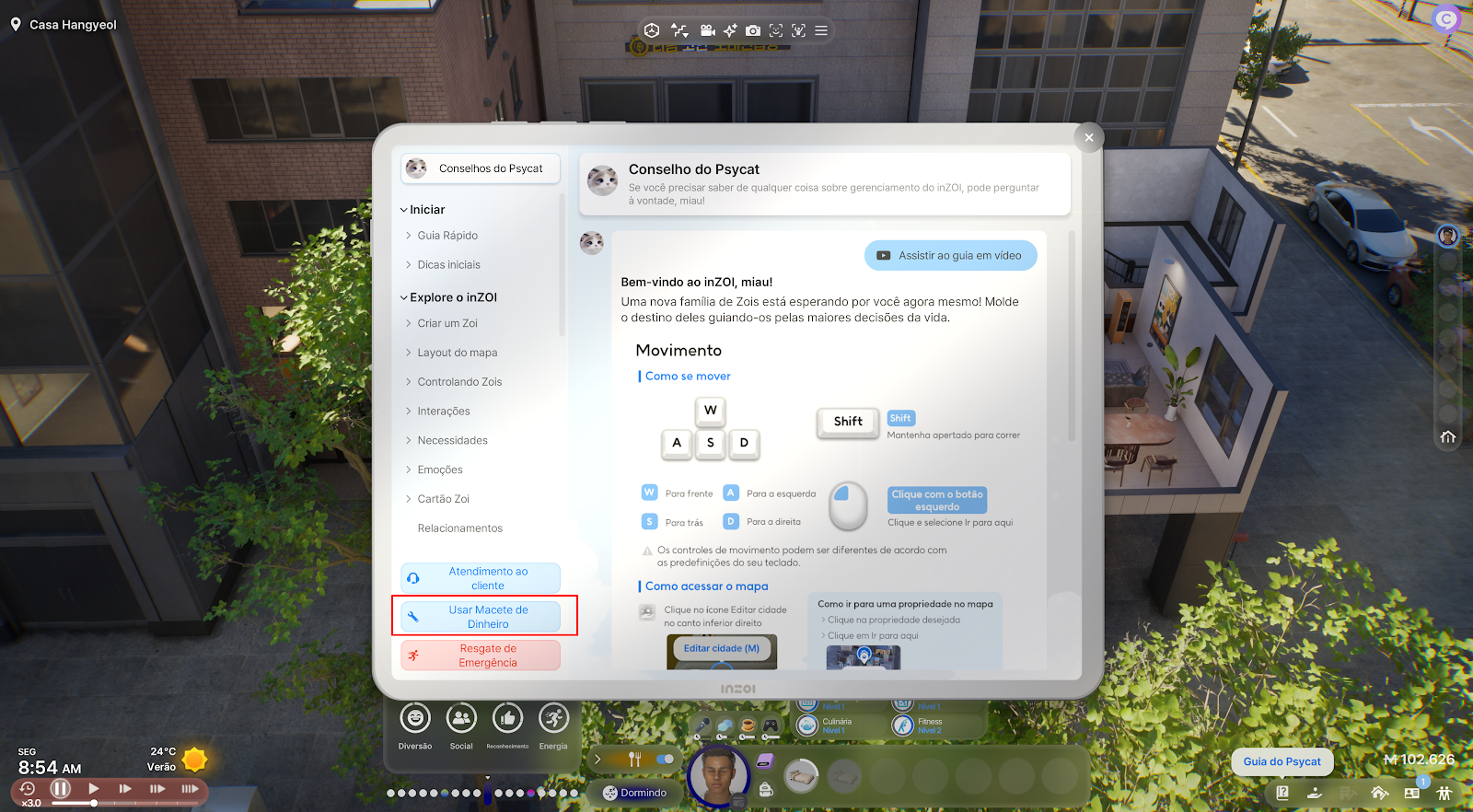
Task: Open the Psycat guide book icon
Action: (x=1282, y=793)
